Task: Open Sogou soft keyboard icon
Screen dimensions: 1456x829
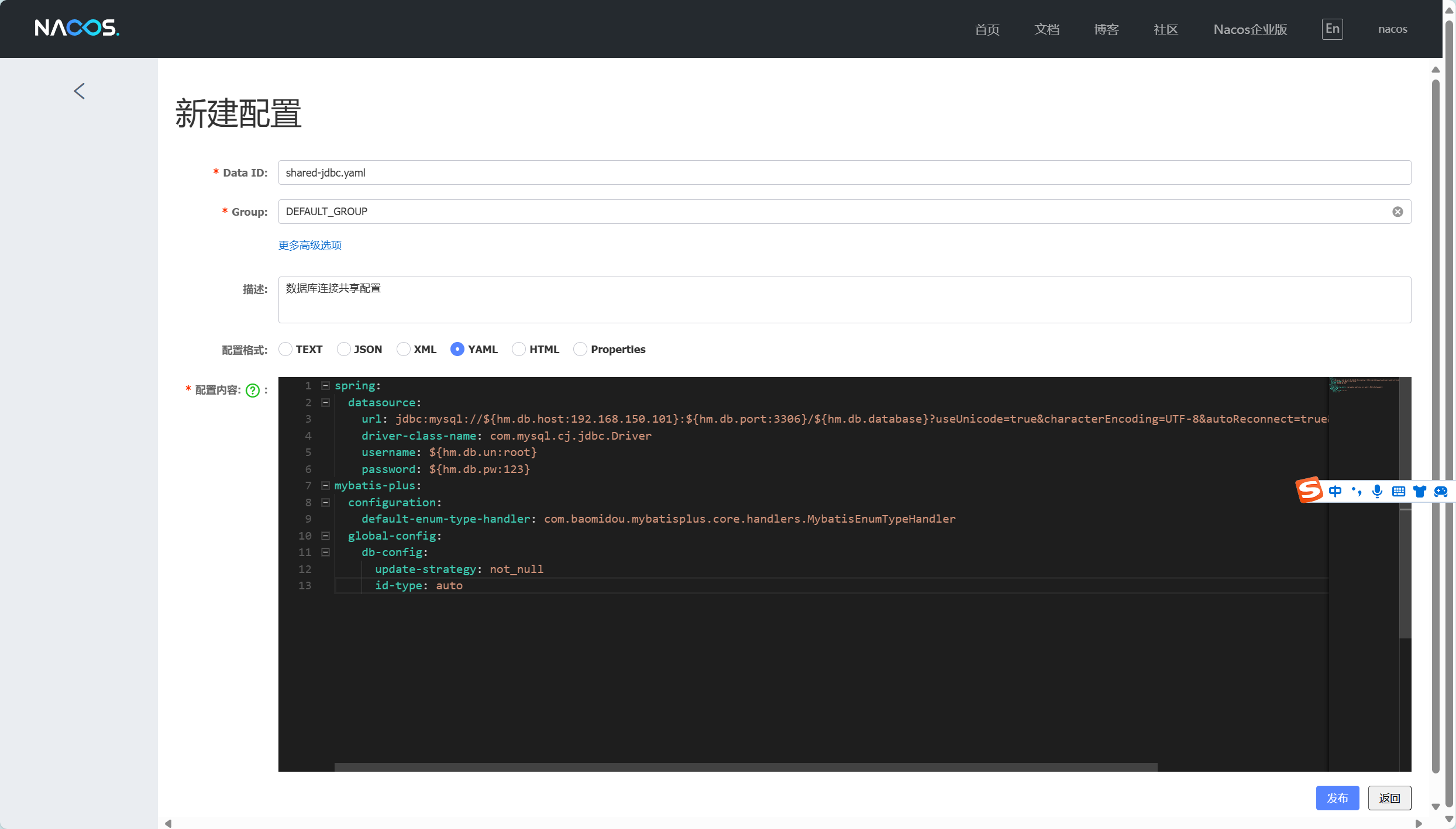Action: point(1399,491)
